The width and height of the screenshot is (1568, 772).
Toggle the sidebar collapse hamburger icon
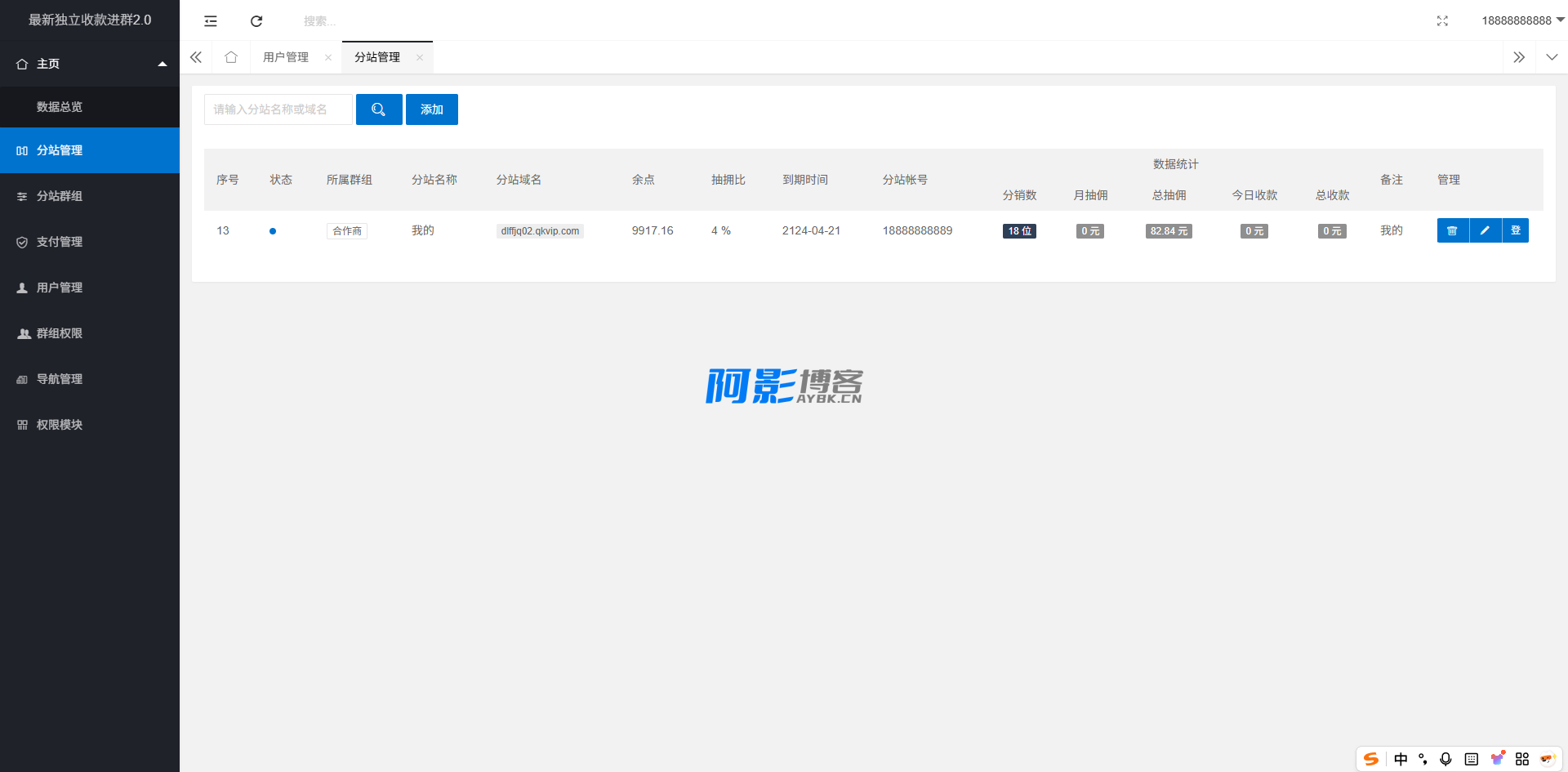click(211, 21)
